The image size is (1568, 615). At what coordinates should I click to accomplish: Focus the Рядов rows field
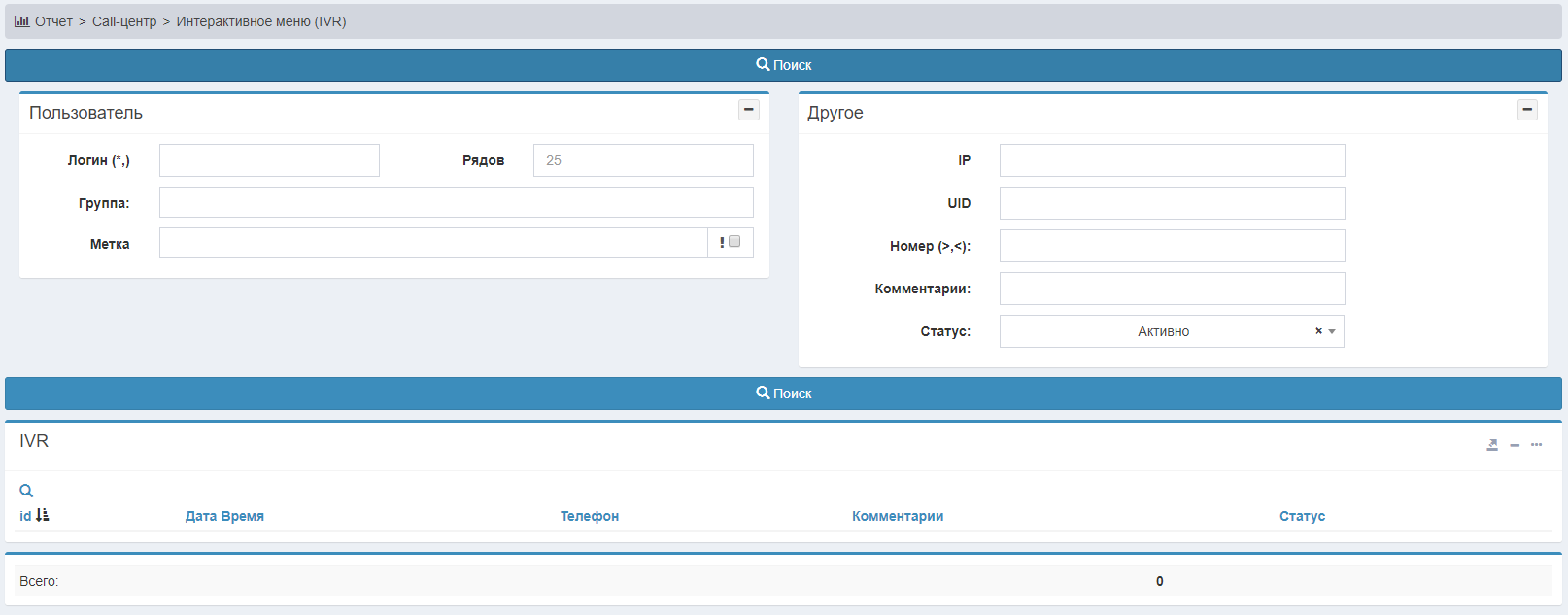pos(643,160)
